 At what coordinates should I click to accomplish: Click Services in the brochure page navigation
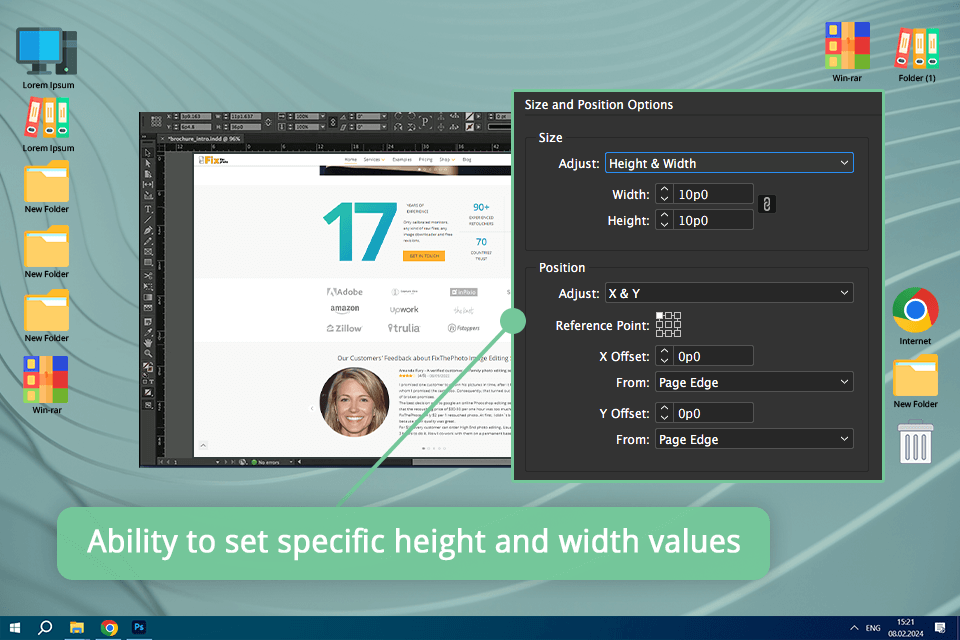(372, 159)
